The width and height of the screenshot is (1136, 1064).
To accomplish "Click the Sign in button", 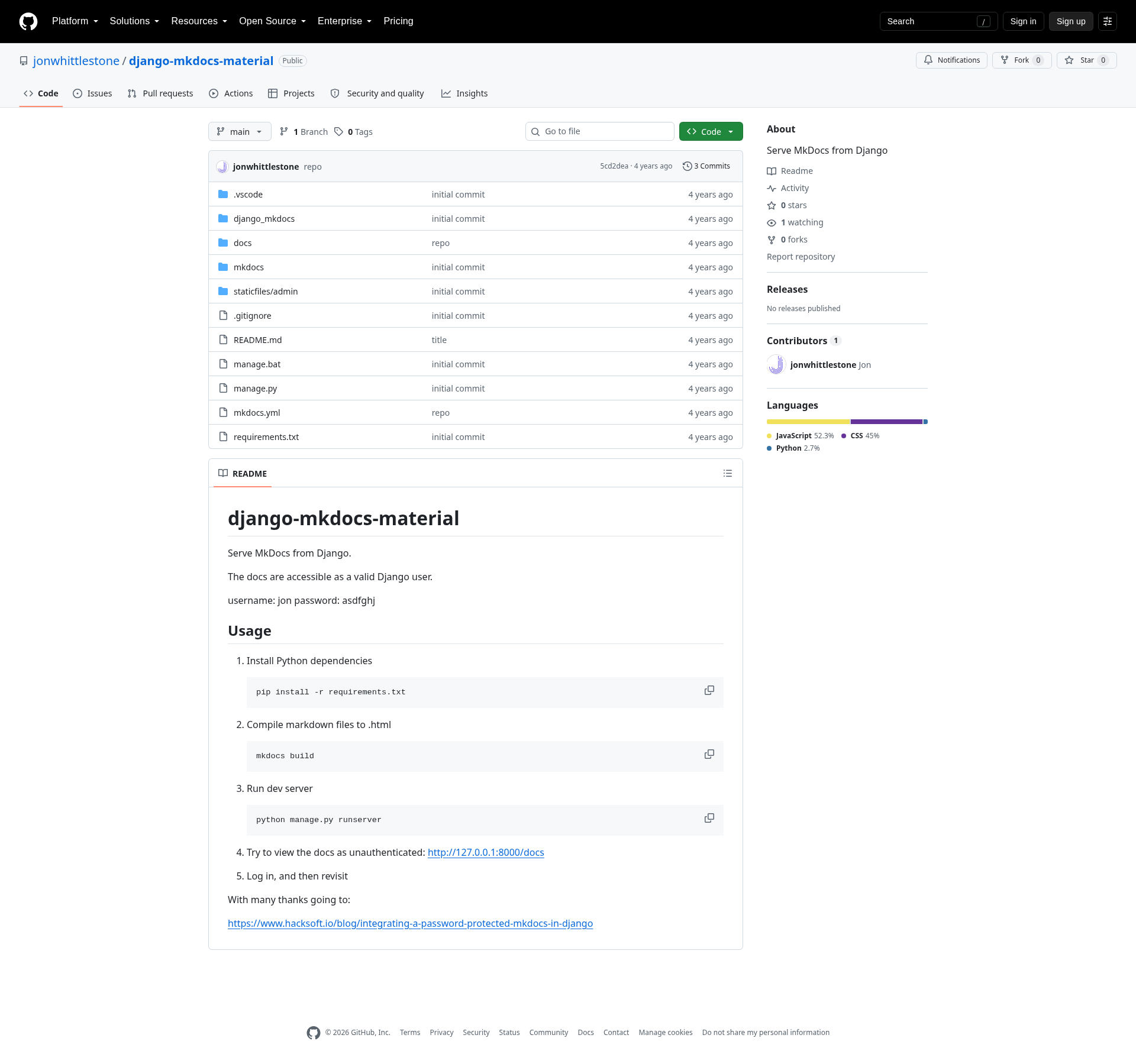I will pyautogui.click(x=1023, y=21).
